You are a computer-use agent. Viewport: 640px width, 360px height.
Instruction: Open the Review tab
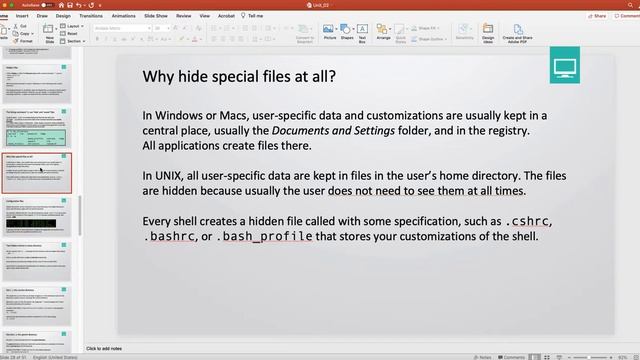pyautogui.click(x=183, y=16)
